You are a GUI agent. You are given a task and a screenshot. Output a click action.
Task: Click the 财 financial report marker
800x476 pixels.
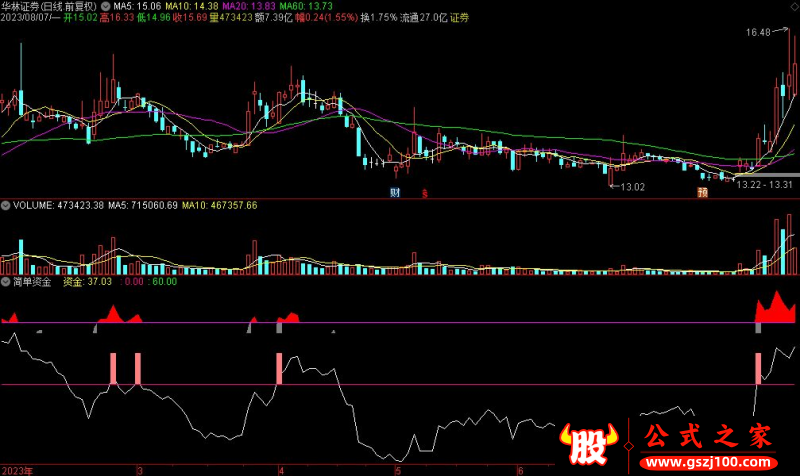395,191
